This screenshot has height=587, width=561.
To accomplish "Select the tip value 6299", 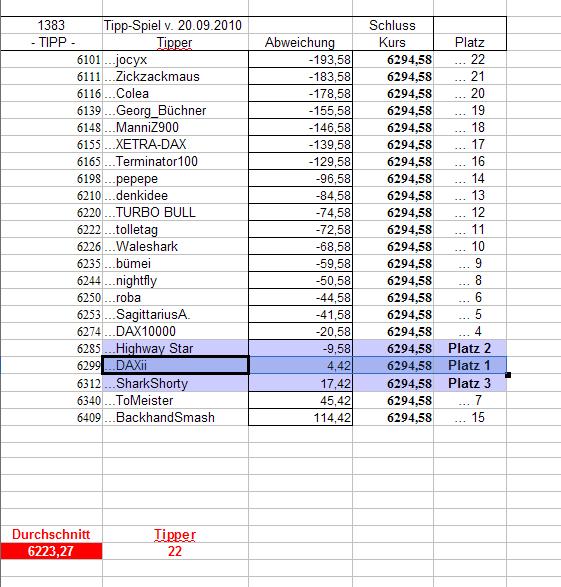I will (51, 365).
